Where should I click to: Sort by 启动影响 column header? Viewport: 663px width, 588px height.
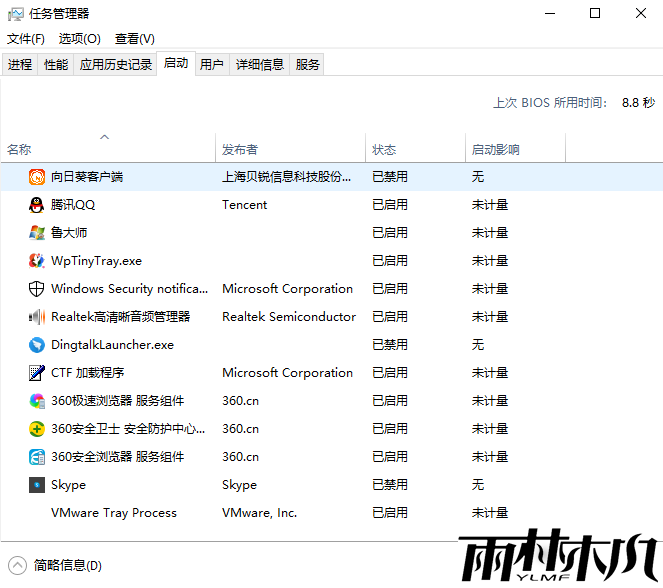tap(514, 149)
